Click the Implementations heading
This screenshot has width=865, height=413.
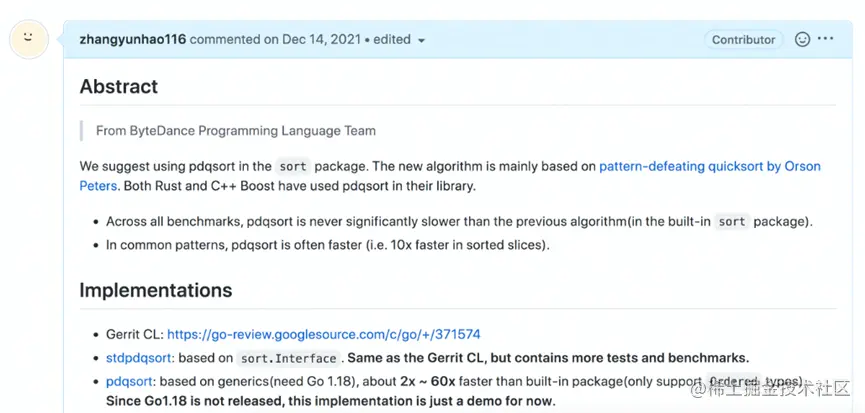click(155, 291)
